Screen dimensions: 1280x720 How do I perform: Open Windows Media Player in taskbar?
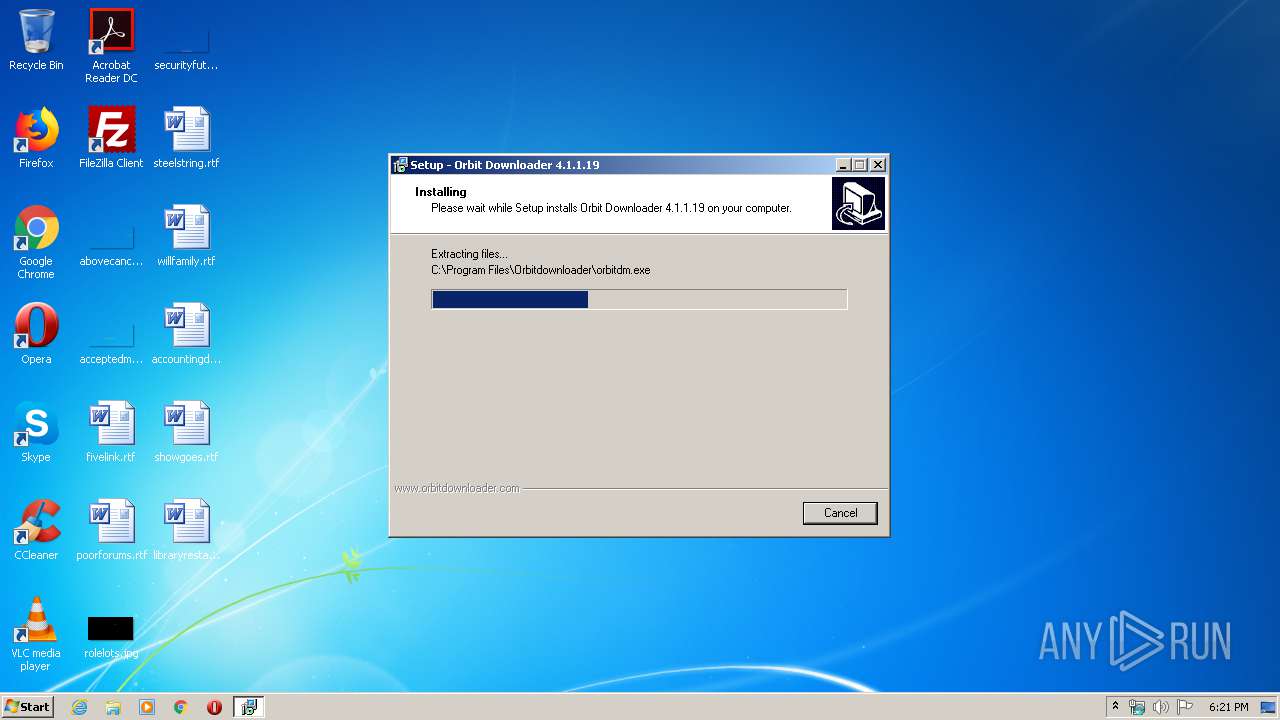[147, 707]
